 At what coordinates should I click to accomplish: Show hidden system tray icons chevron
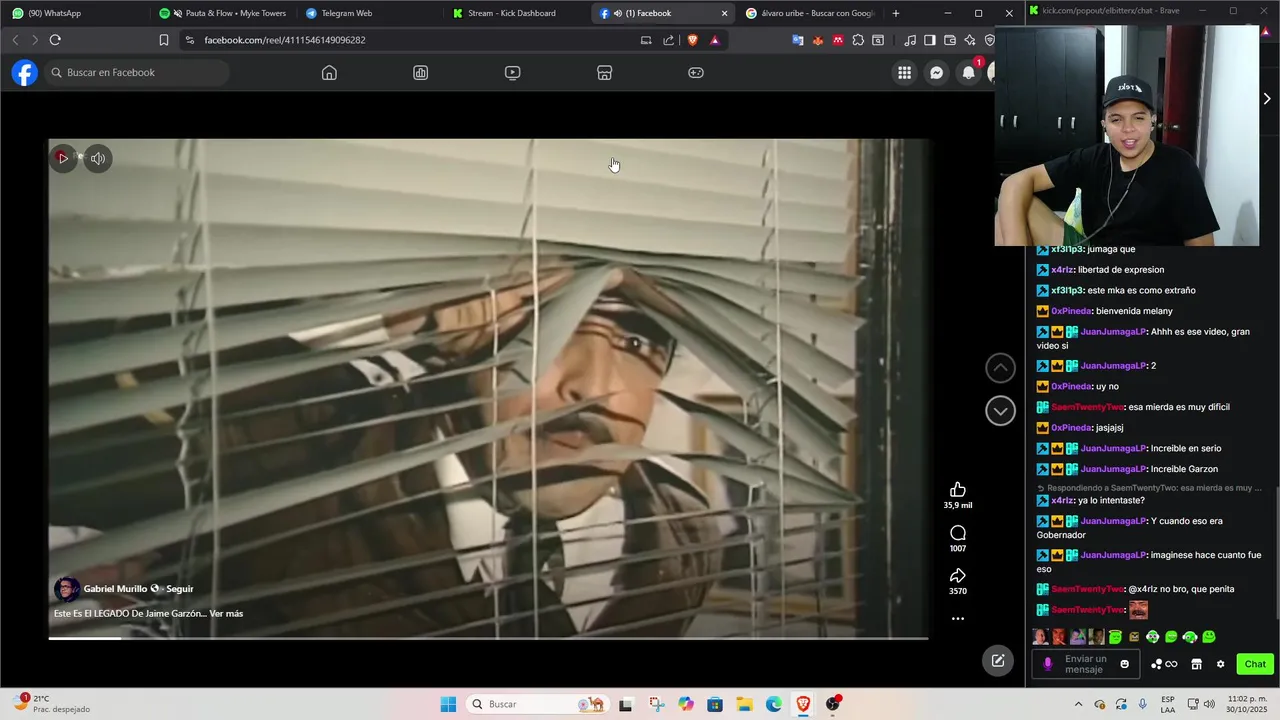(x=1078, y=704)
